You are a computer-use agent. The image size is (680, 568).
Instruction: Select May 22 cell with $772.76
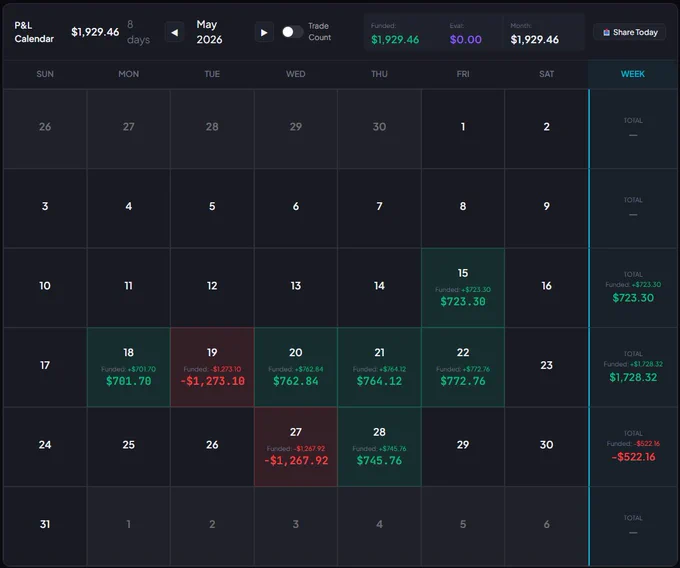pos(463,367)
